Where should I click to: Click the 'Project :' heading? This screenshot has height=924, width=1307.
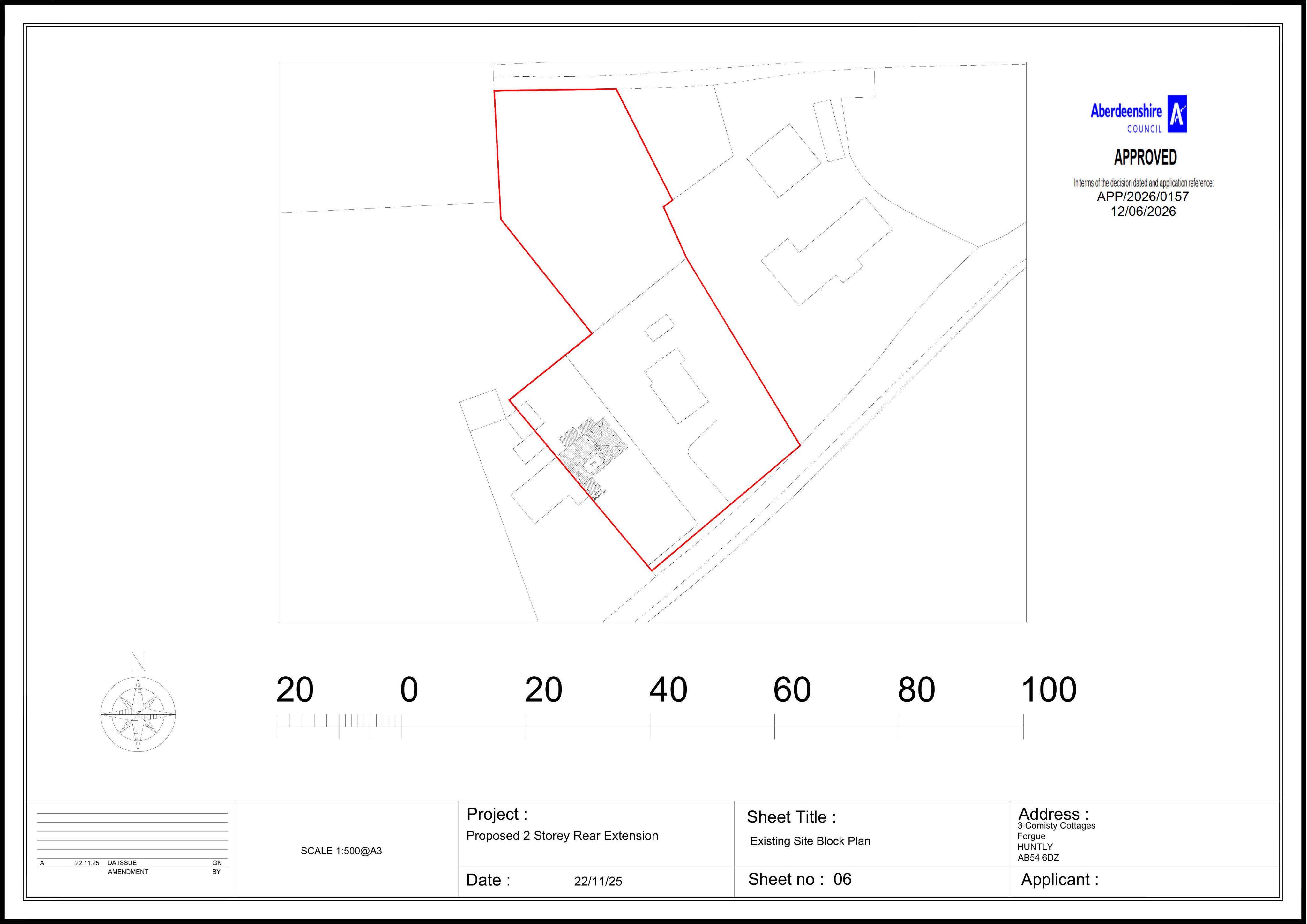point(497,814)
